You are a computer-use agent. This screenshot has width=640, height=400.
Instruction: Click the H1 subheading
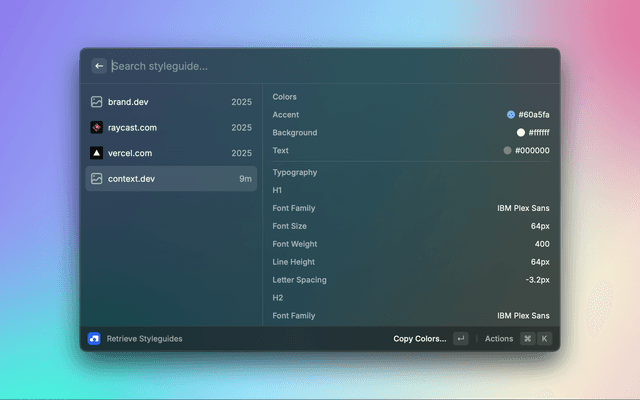[277, 190]
